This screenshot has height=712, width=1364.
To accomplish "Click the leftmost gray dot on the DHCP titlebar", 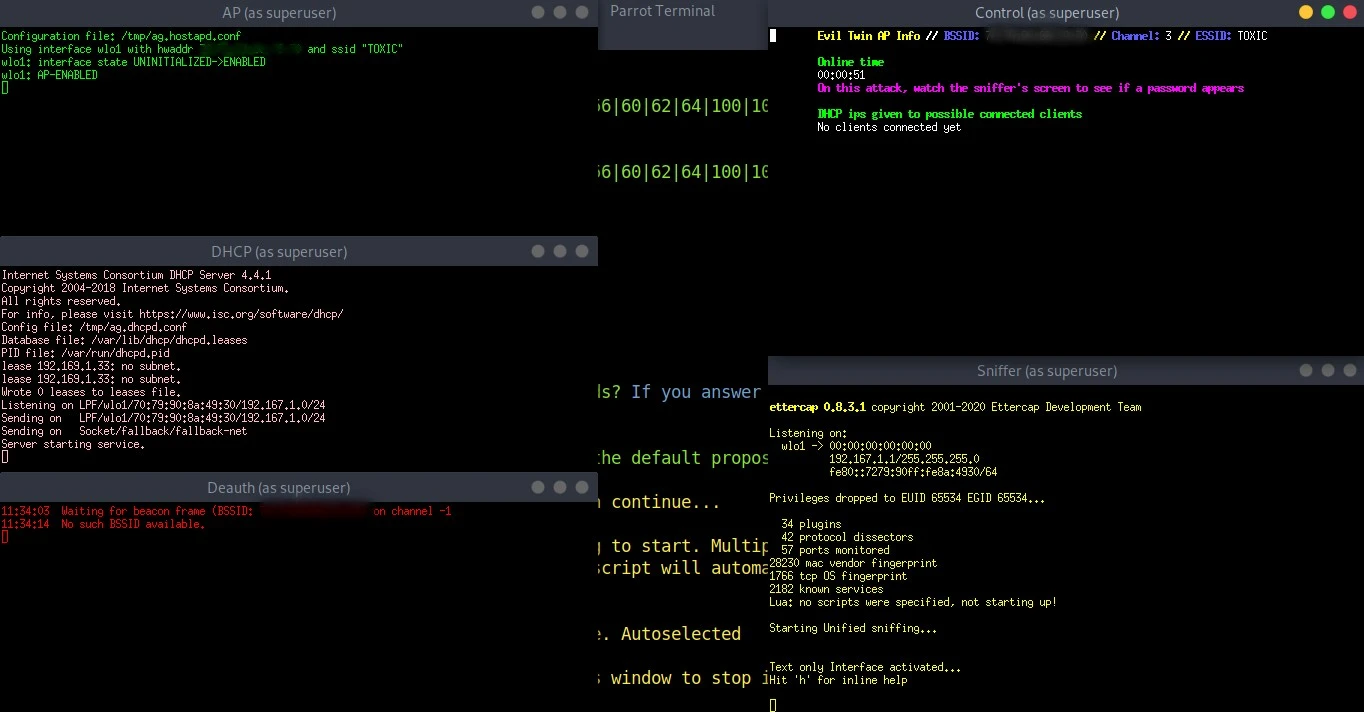I will pyautogui.click(x=537, y=251).
